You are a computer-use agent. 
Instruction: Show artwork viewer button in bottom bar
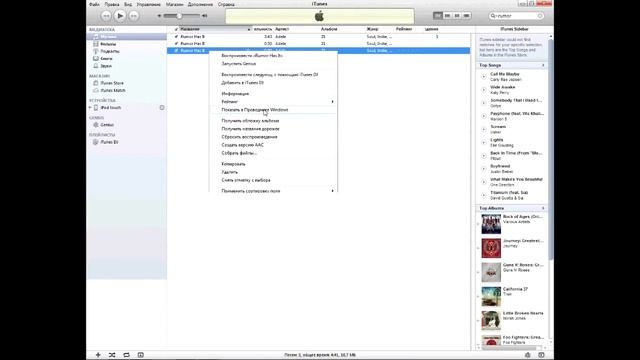141,355
